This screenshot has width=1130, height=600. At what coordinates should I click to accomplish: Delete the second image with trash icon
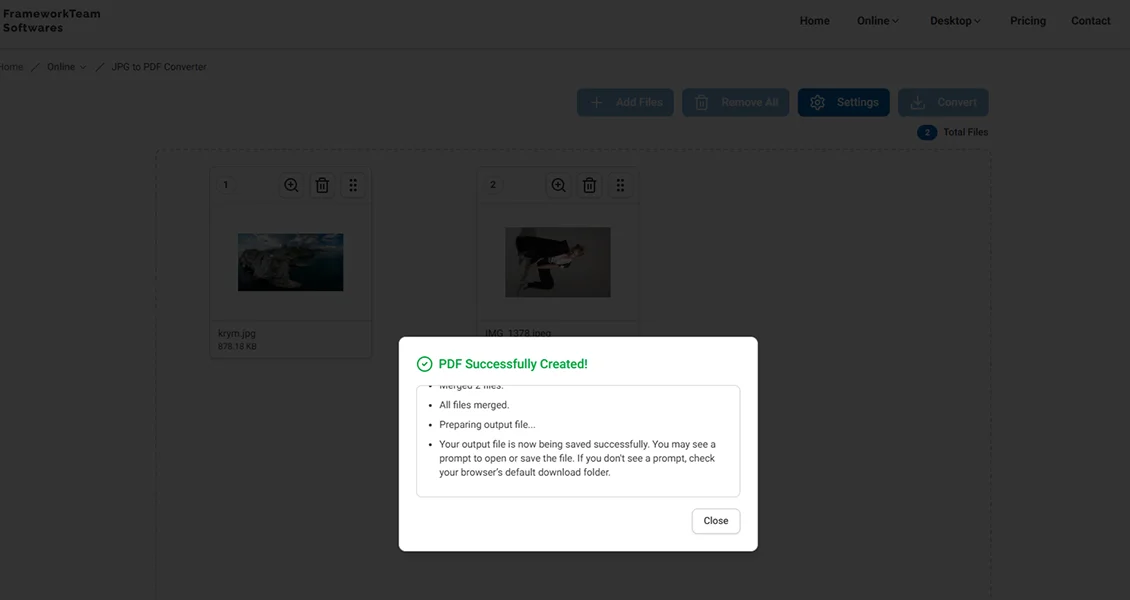[x=590, y=185]
